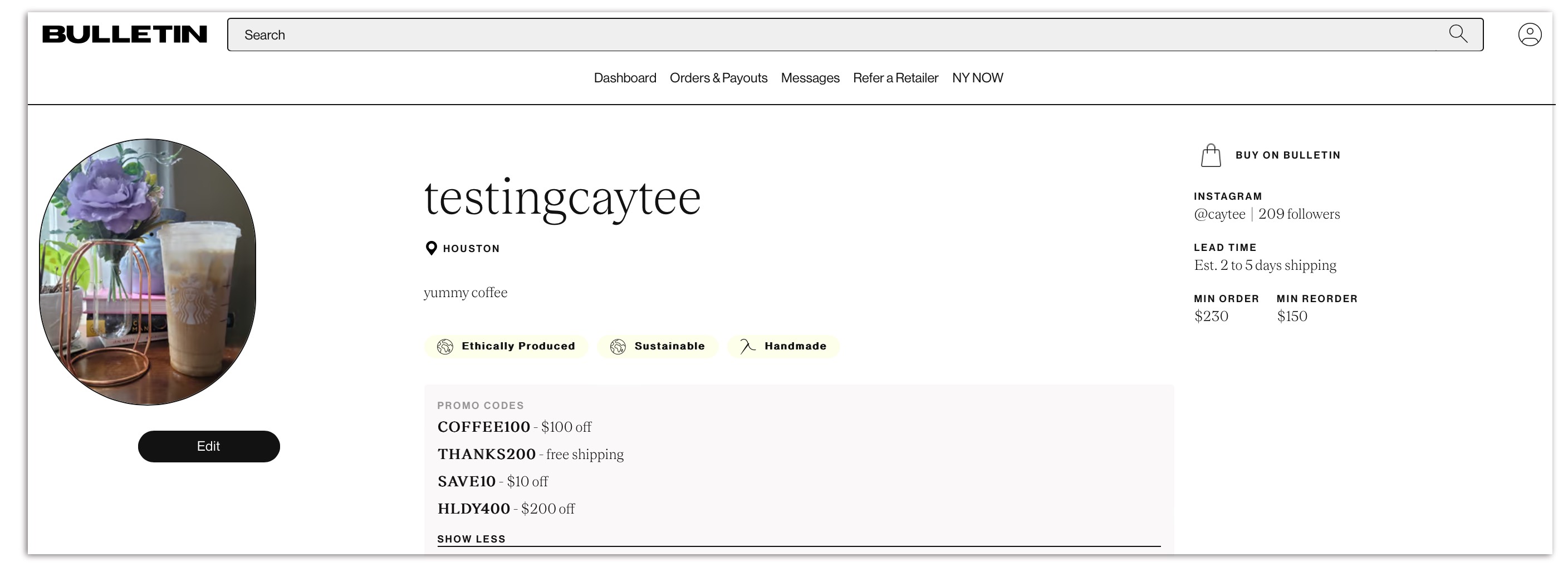The width and height of the screenshot is (1568, 572).
Task: Click the BULLETIN logo
Action: coord(125,34)
